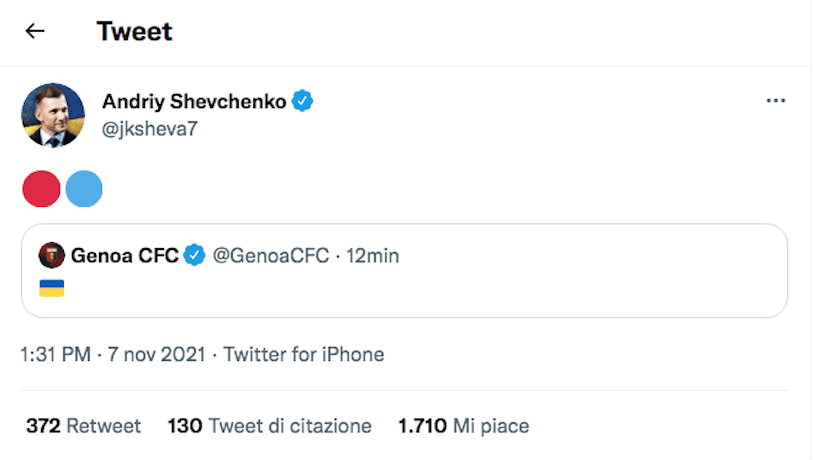
Task: Click the back arrow icon
Action: point(35,31)
